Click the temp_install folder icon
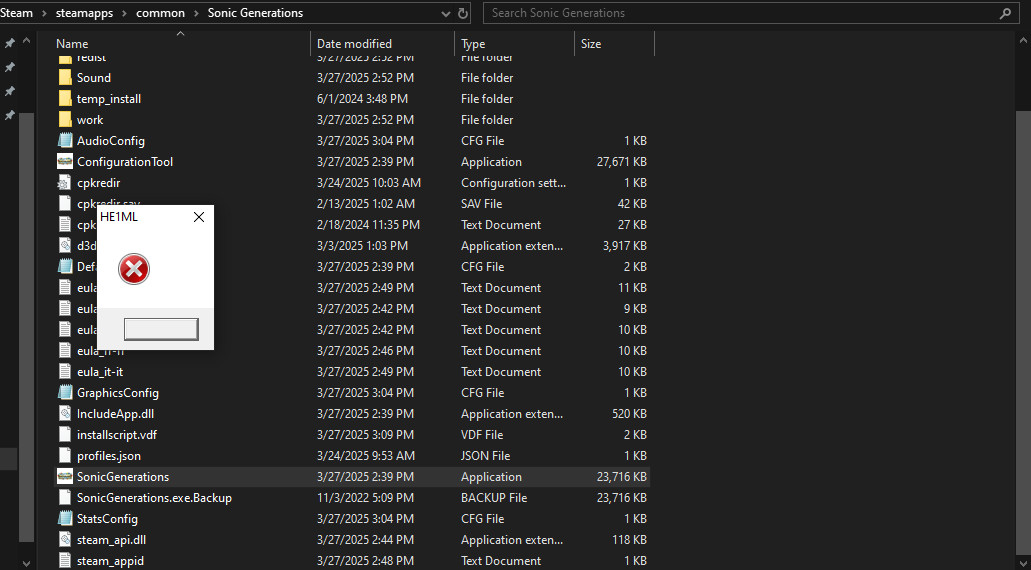The image size is (1031, 570). [65, 99]
